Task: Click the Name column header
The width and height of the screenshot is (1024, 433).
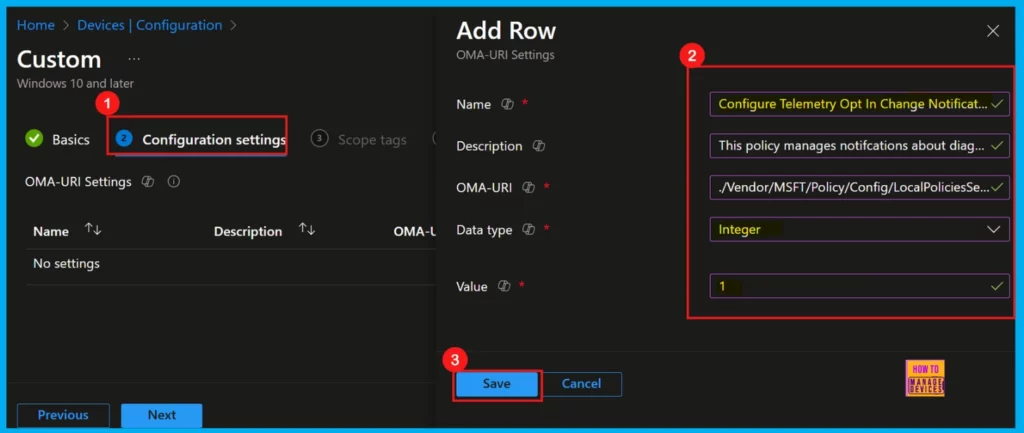Action: point(51,231)
